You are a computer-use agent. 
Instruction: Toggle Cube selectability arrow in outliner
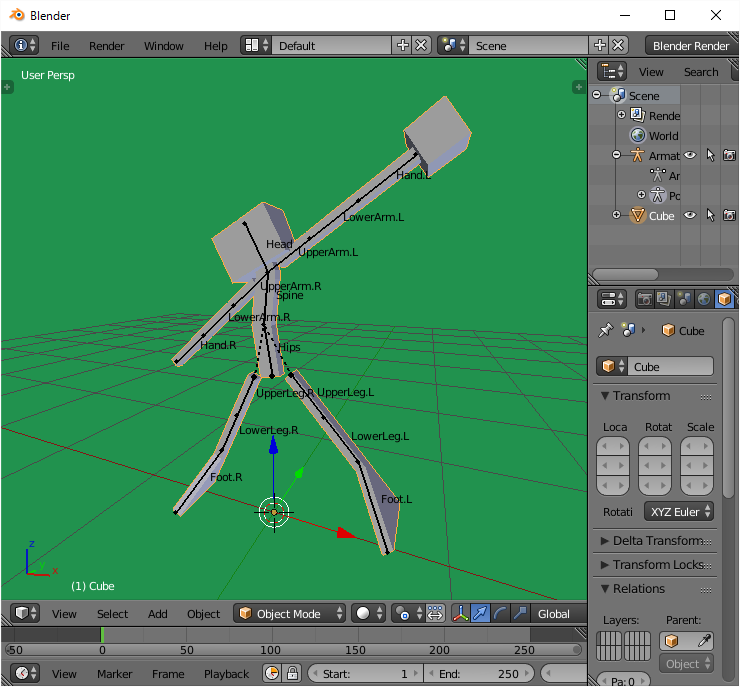pos(710,216)
